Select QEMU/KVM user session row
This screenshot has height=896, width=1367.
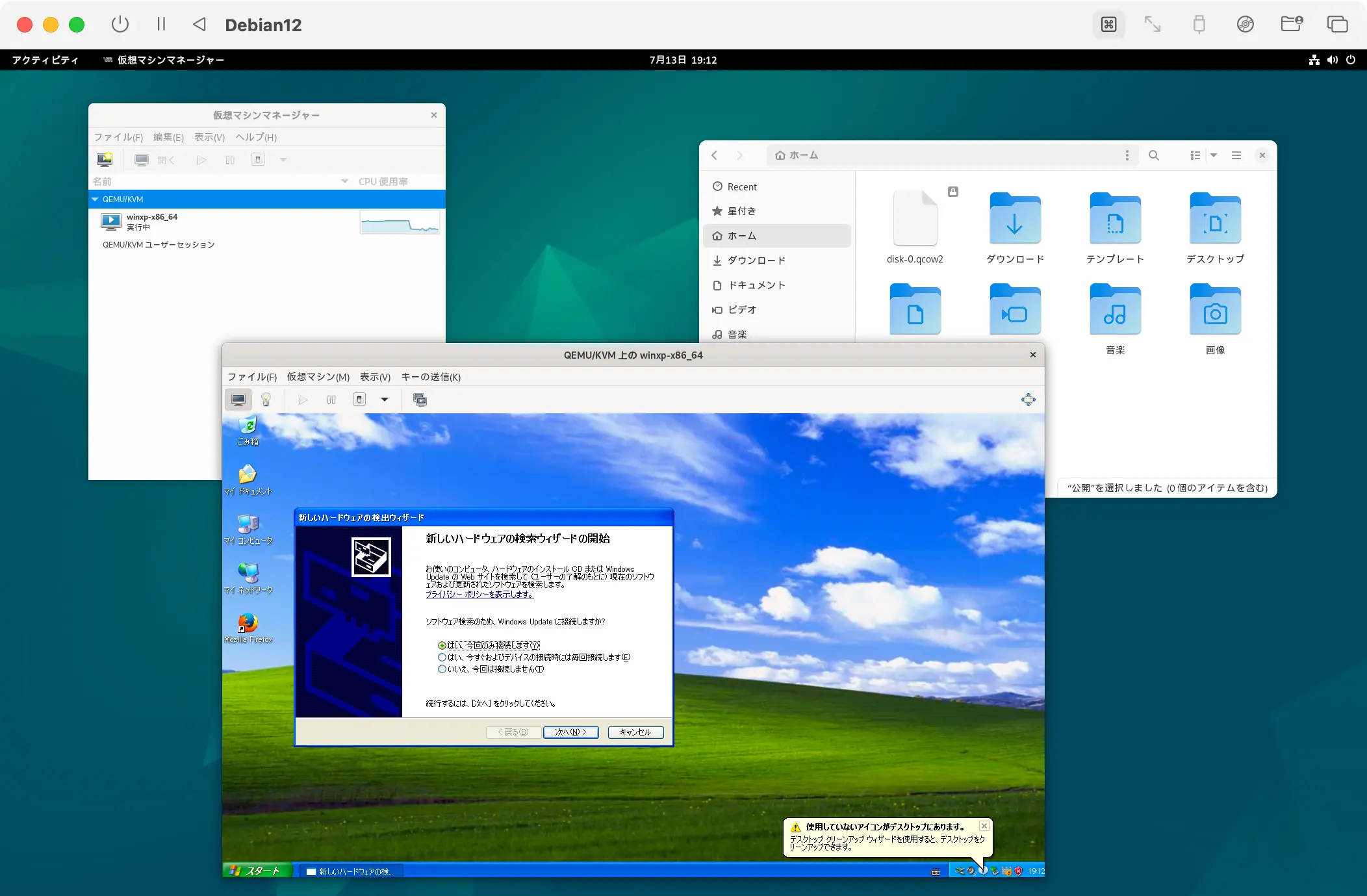(267, 245)
